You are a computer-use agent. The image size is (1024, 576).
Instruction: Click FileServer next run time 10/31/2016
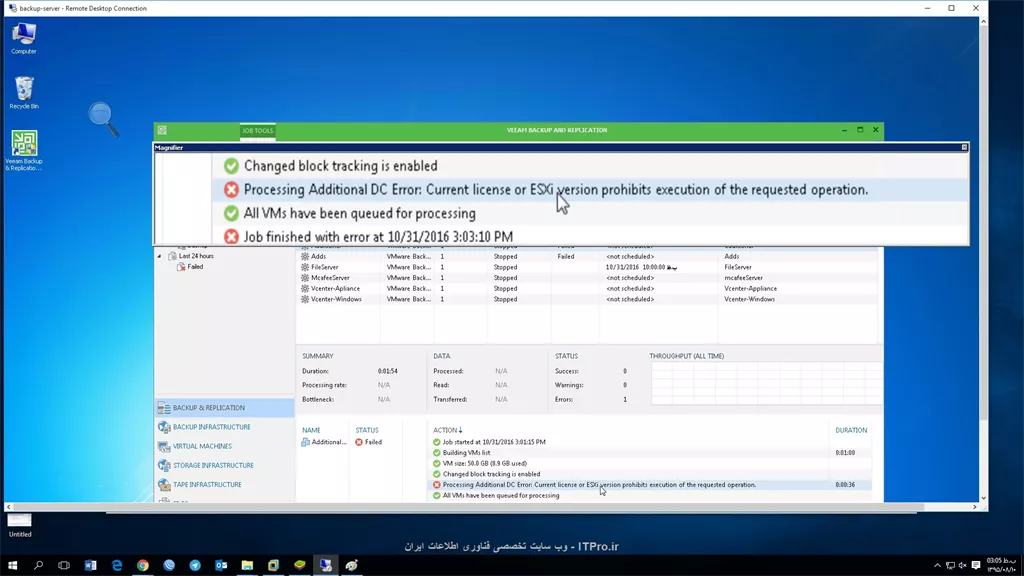pyautogui.click(x=641, y=267)
